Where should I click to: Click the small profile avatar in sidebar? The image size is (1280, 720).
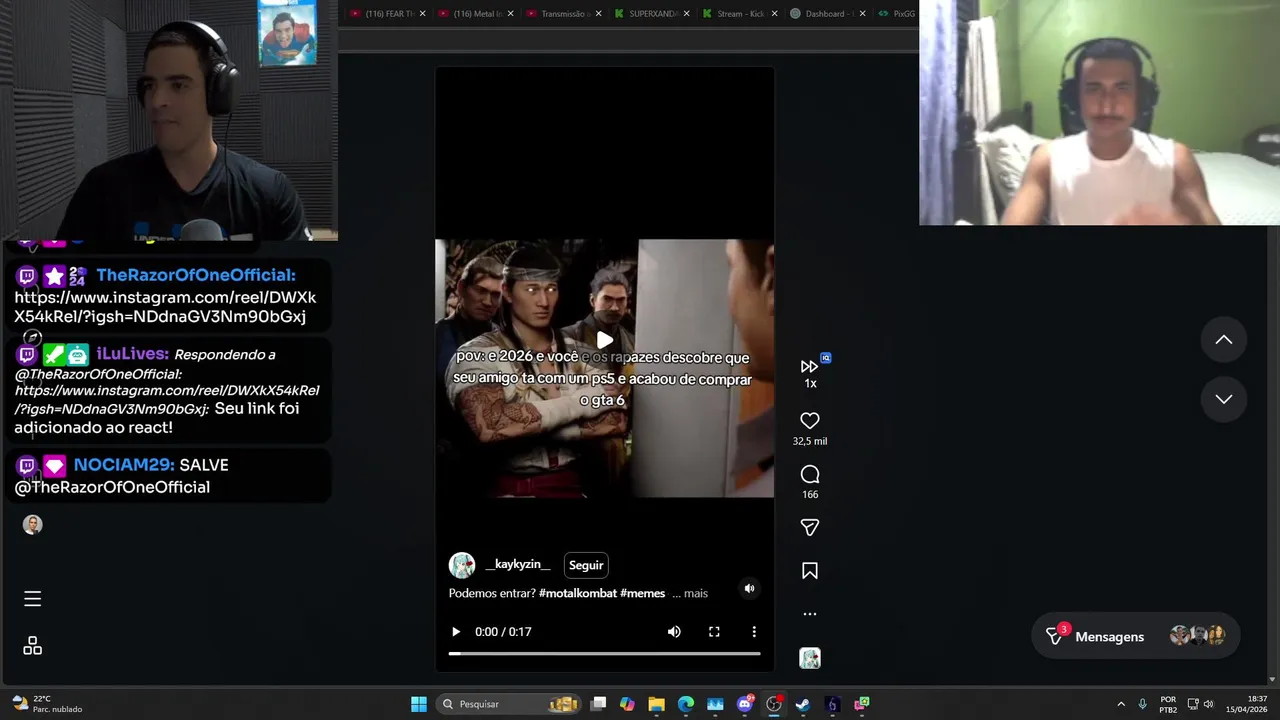pyautogui.click(x=33, y=525)
